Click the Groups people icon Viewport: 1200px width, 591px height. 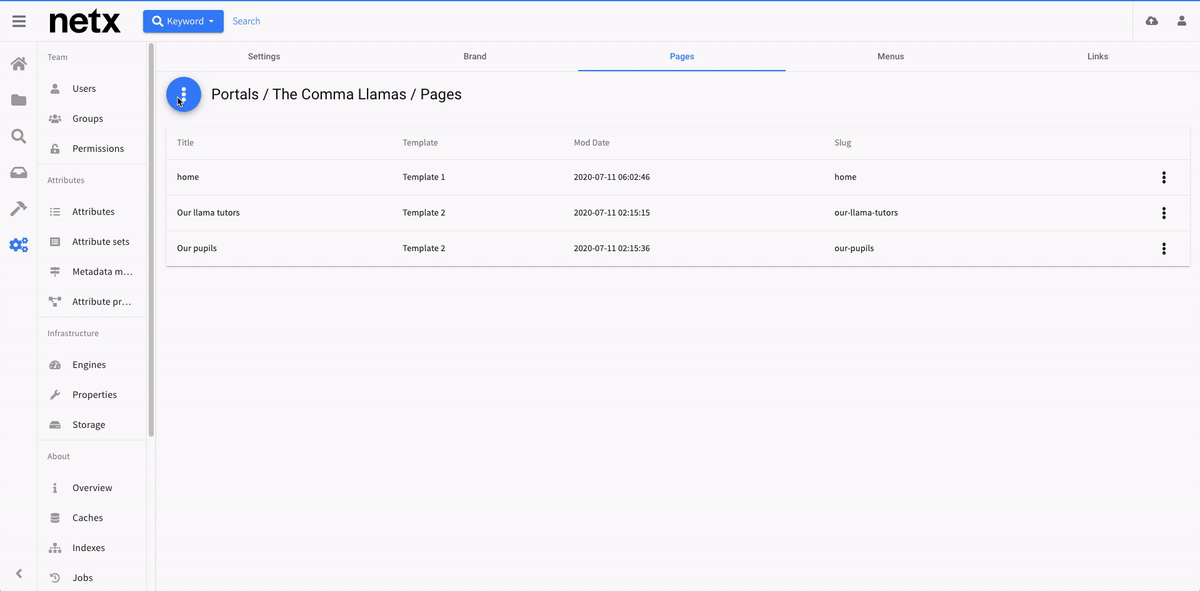(55, 119)
